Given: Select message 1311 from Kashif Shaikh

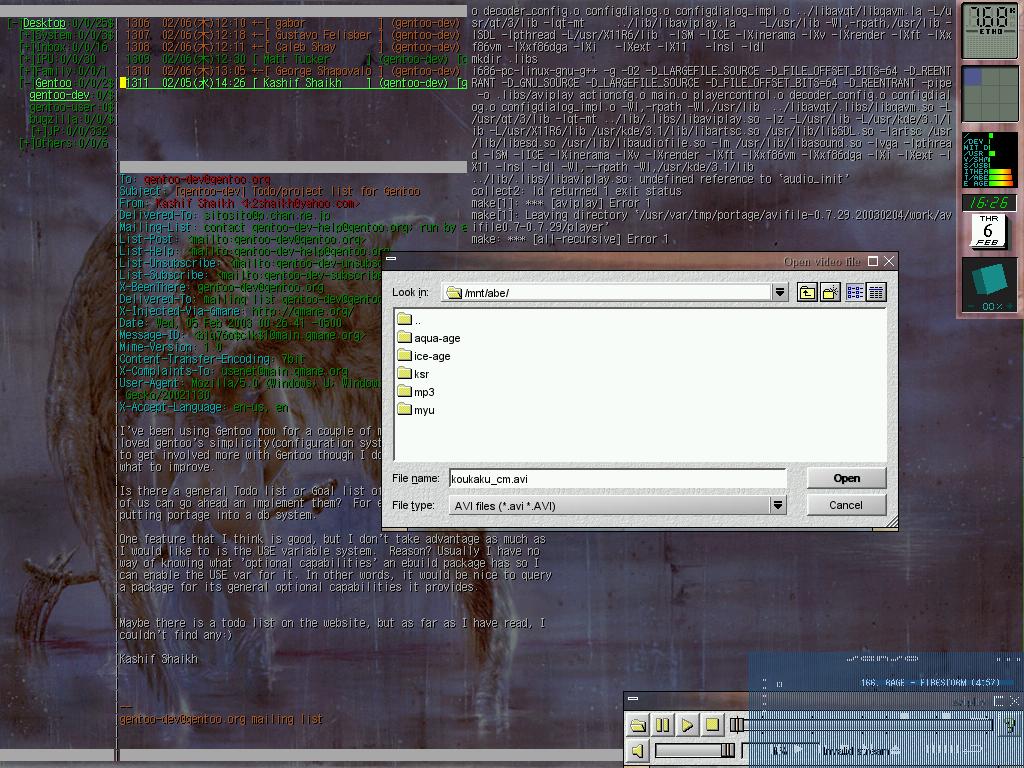Looking at the screenshot, I should pyautogui.click(x=293, y=83).
